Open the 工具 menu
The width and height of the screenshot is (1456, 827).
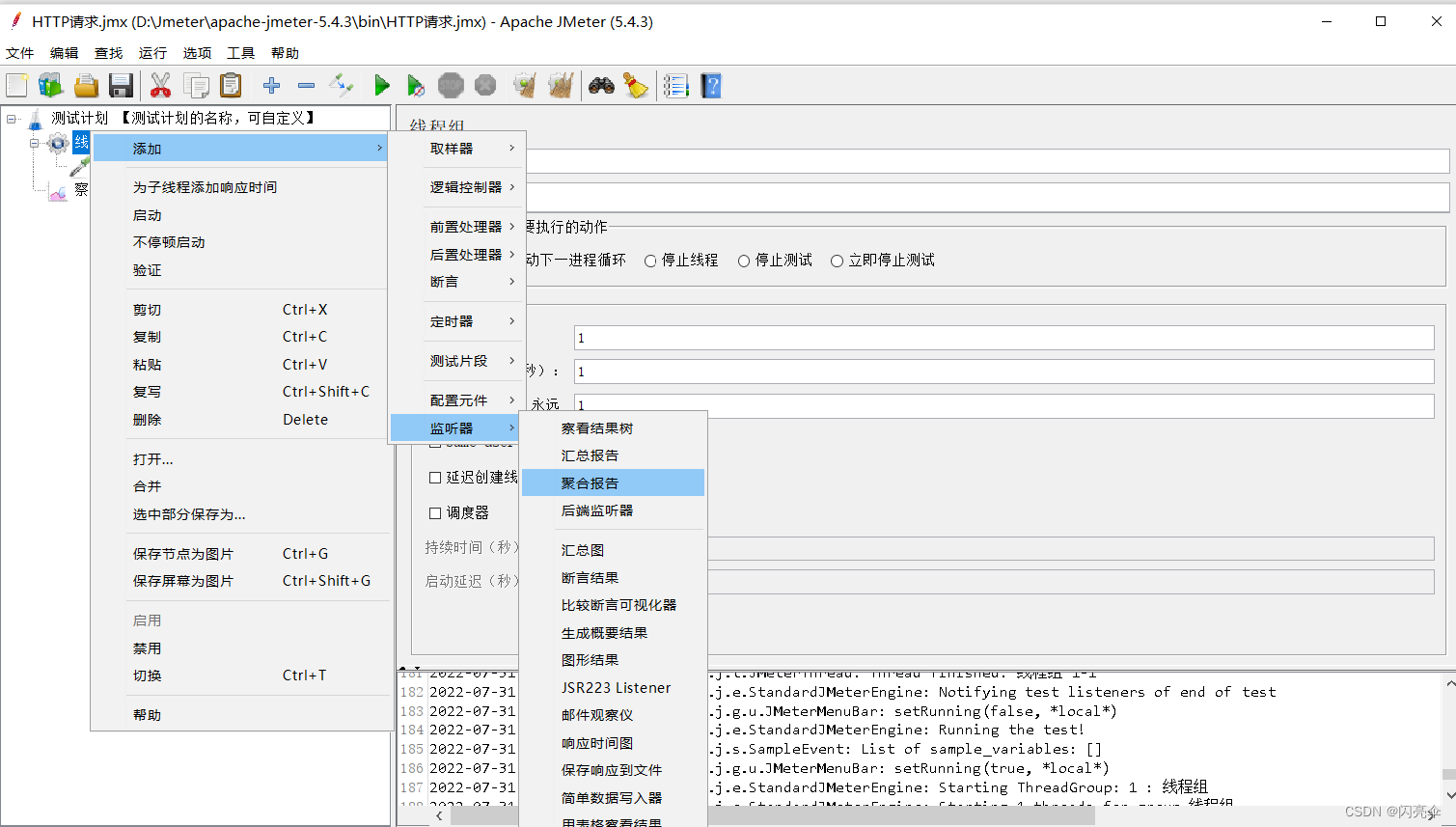[240, 53]
